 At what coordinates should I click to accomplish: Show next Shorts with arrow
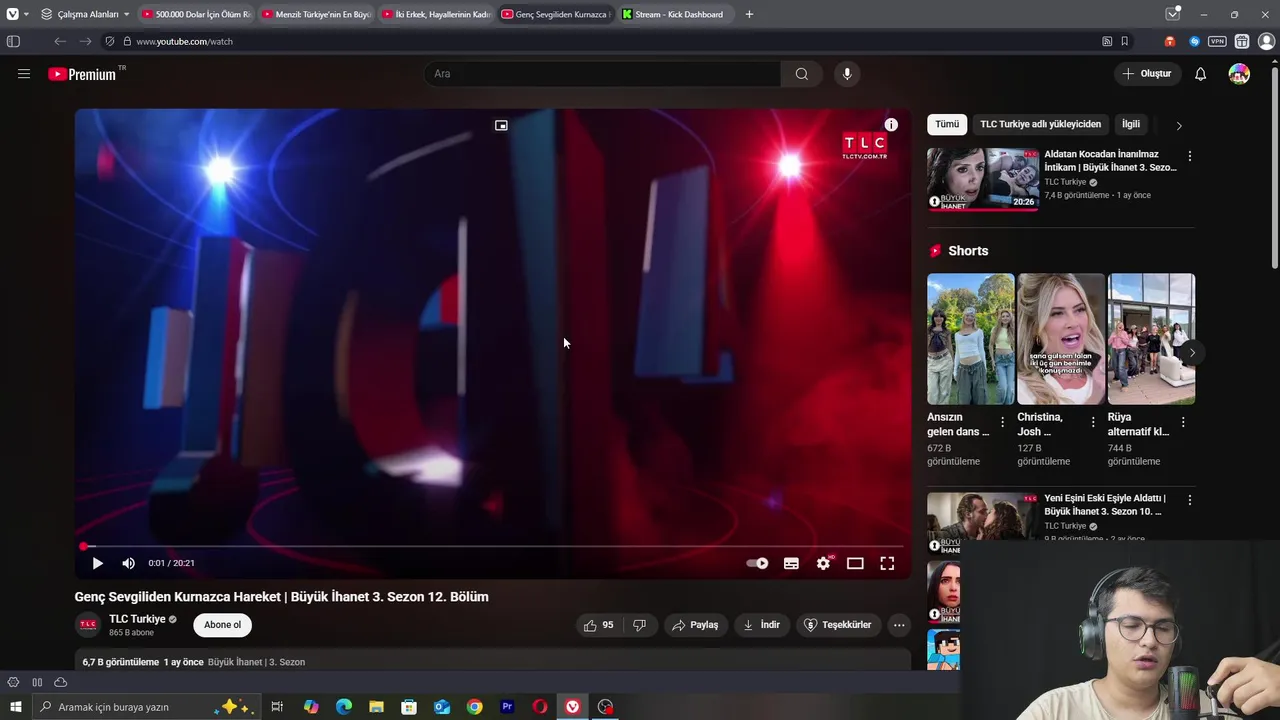pos(1191,353)
